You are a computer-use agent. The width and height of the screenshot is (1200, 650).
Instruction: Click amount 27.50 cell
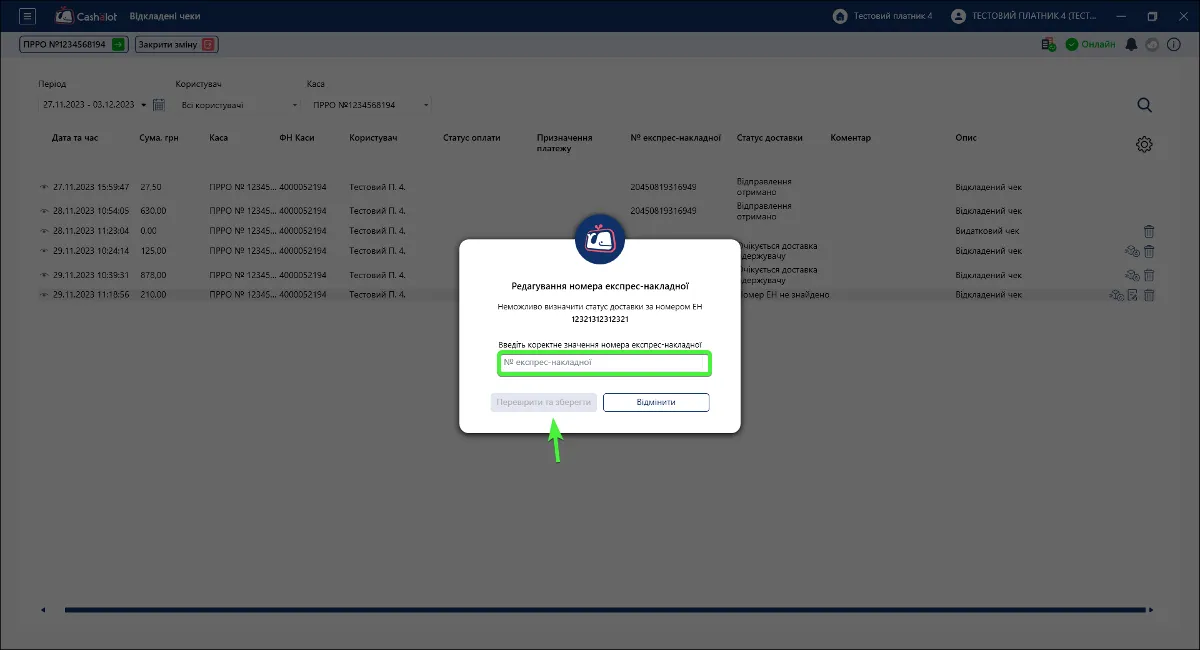[x=151, y=187]
